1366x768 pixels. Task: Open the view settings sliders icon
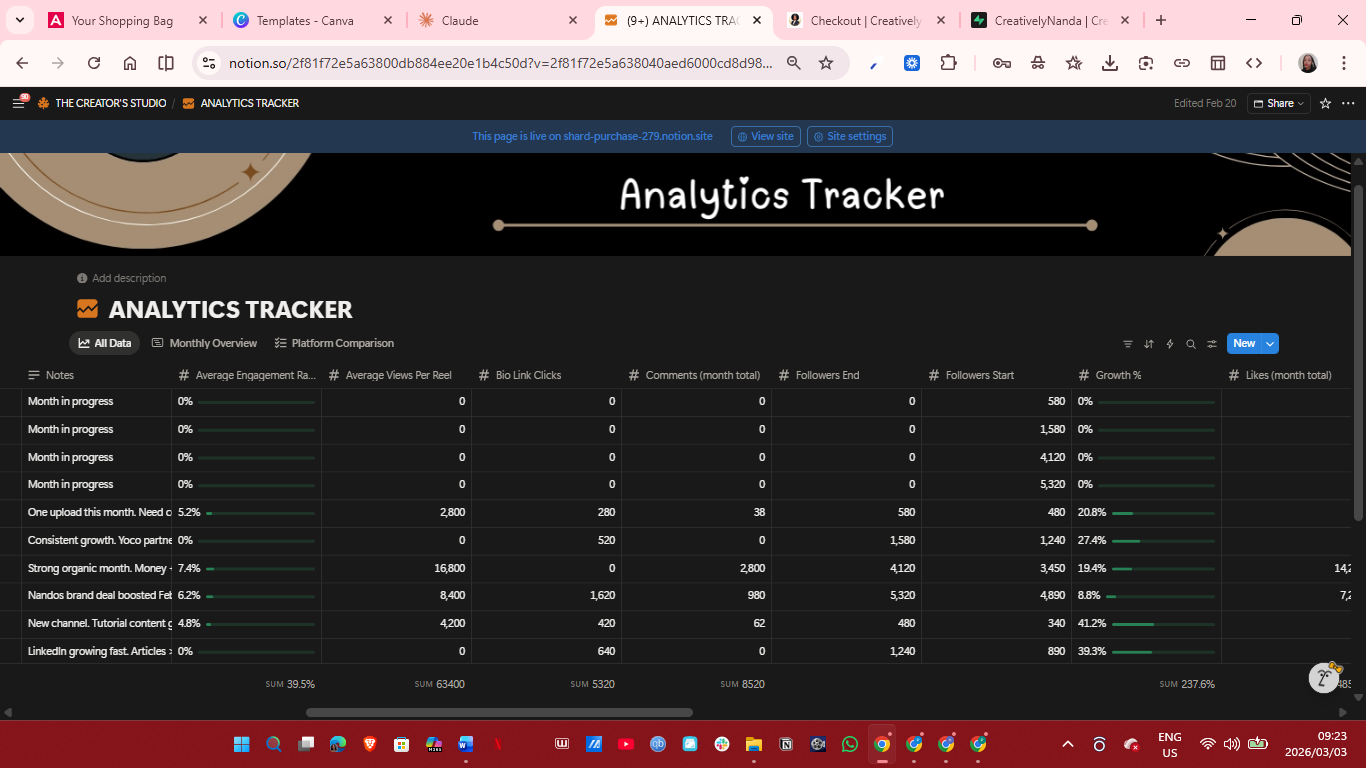point(1212,344)
